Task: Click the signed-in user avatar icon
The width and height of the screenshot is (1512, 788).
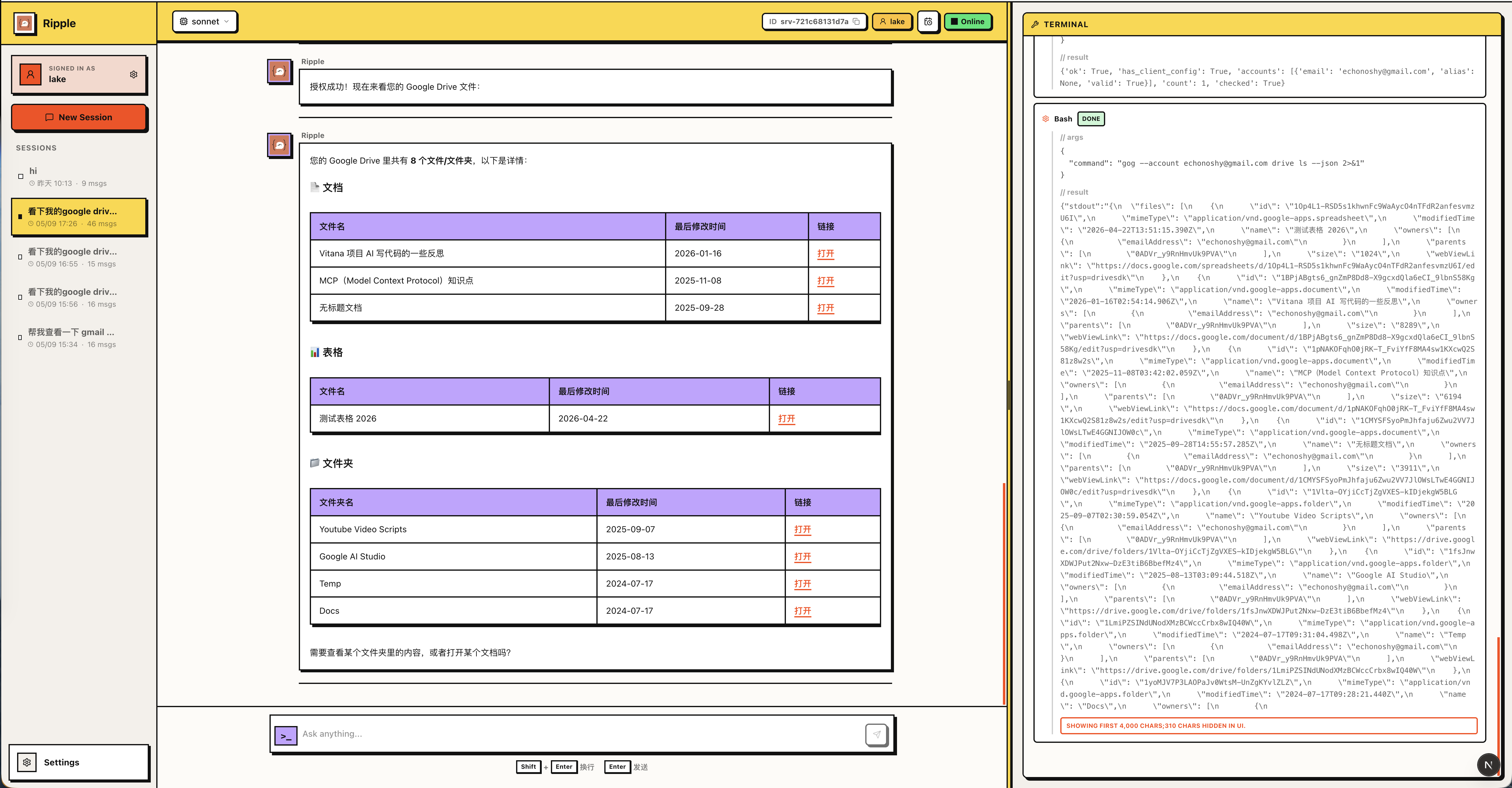Action: click(31, 74)
